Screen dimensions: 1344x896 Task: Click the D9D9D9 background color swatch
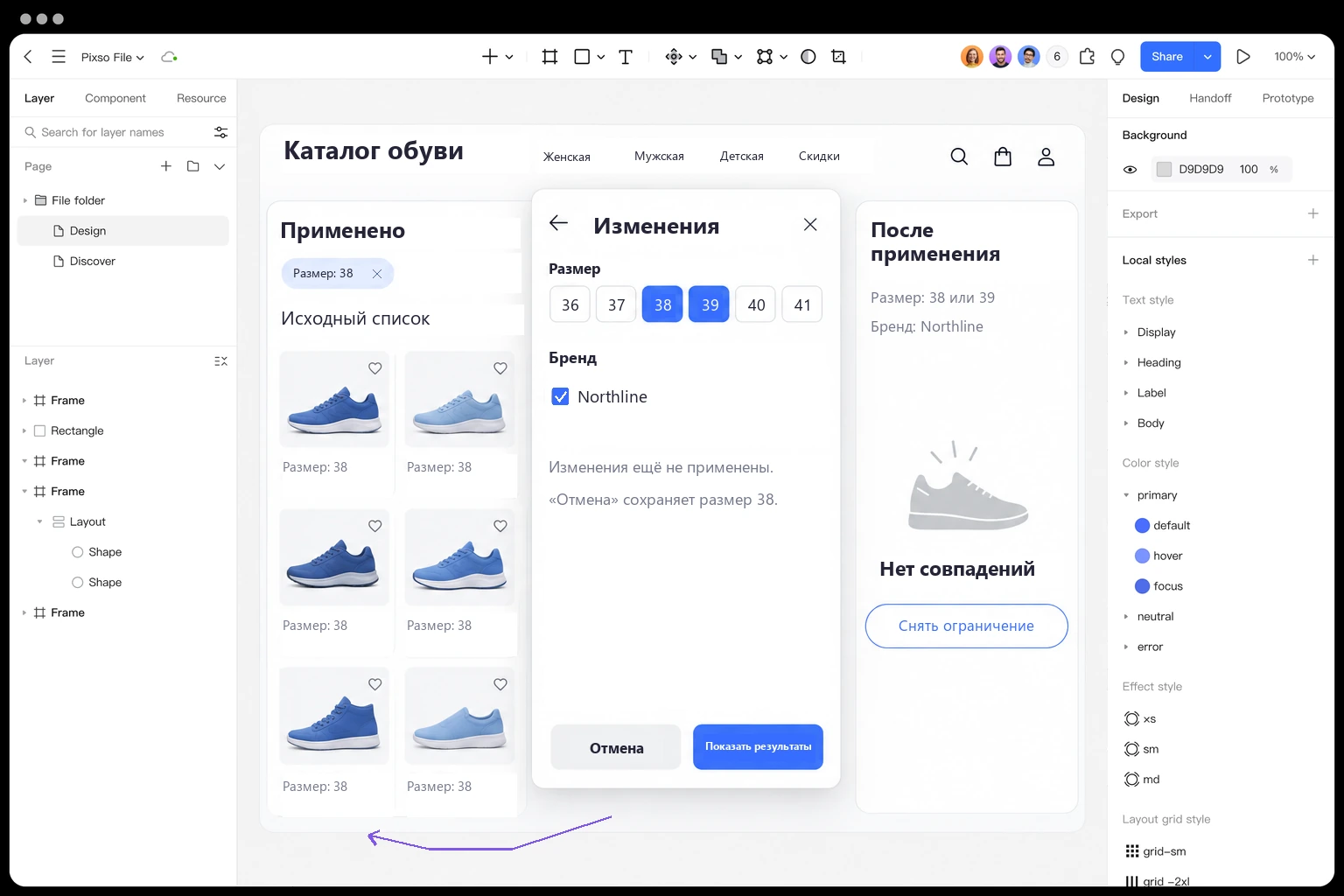tap(1164, 170)
